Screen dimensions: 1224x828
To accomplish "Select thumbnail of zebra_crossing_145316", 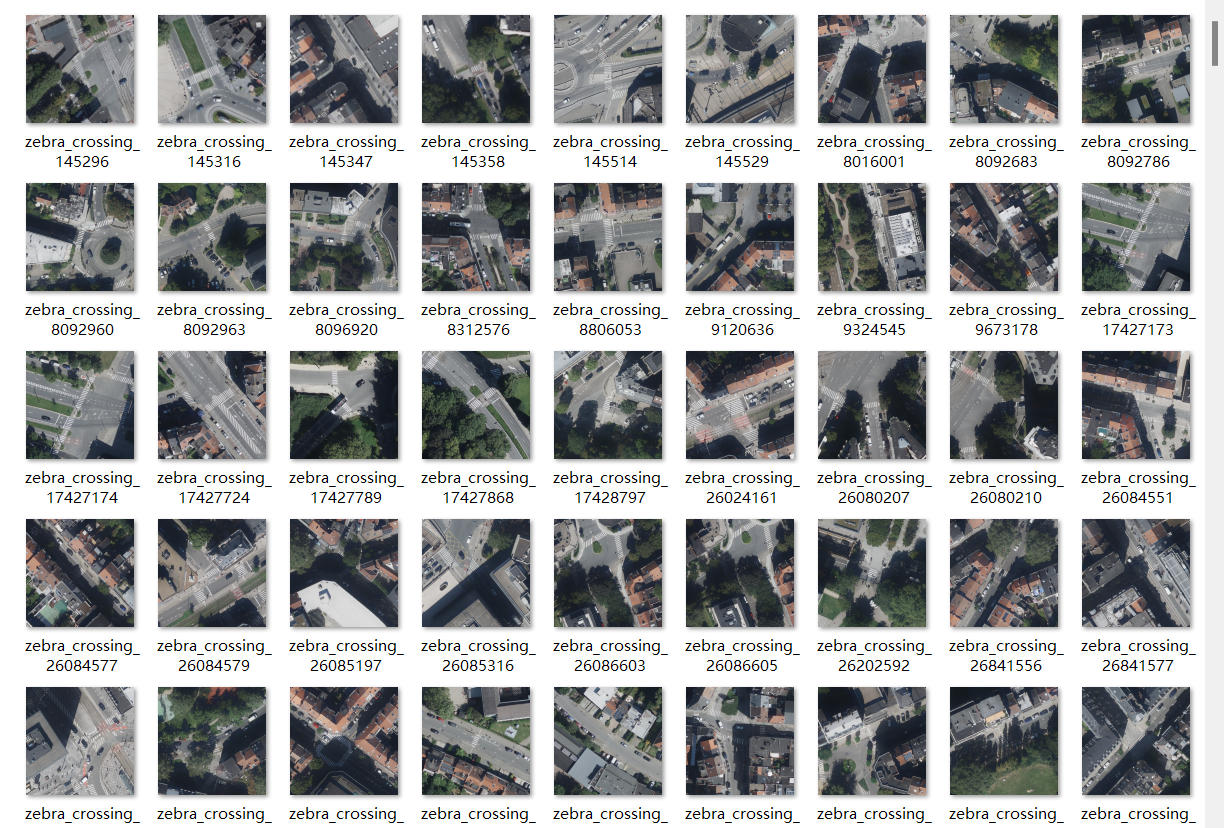I will (212, 69).
